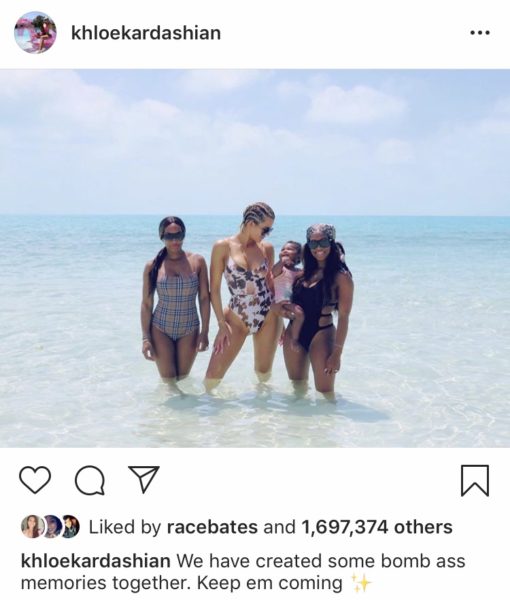Open the three-dot more options menu
510x600 pixels.
click(x=480, y=33)
